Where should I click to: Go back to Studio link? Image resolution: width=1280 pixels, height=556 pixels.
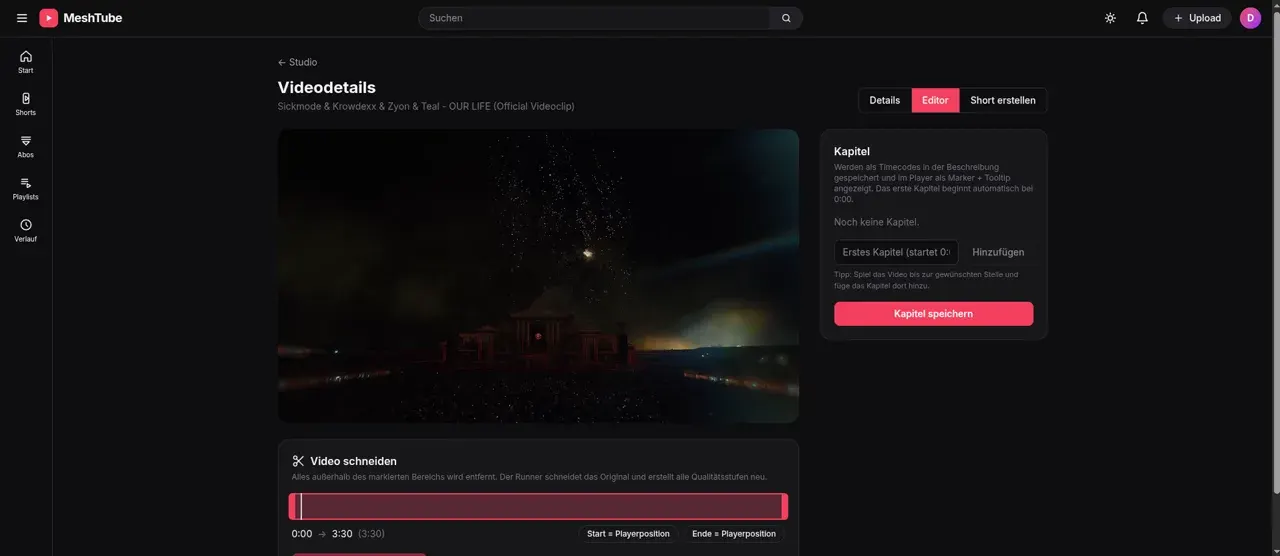pos(298,62)
